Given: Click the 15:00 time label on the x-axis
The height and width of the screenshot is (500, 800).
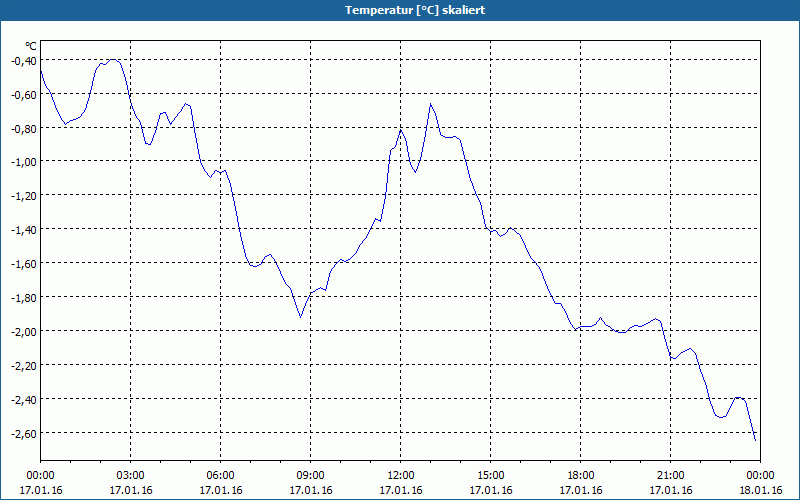Looking at the screenshot, I should [490, 475].
